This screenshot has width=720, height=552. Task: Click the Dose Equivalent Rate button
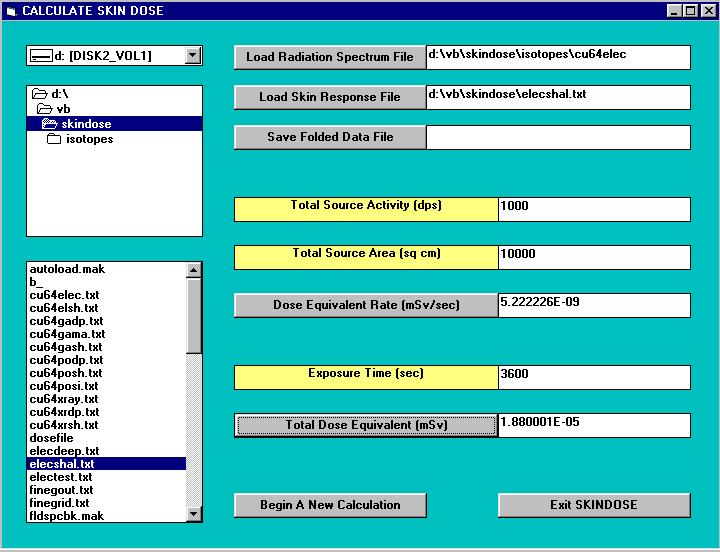click(x=365, y=305)
